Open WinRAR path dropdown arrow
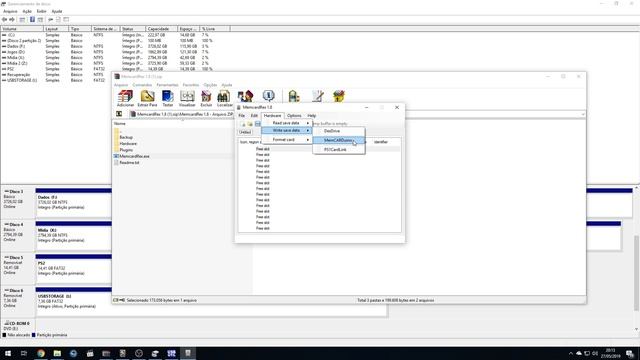This screenshot has height=360, width=640. pyautogui.click(x=583, y=114)
